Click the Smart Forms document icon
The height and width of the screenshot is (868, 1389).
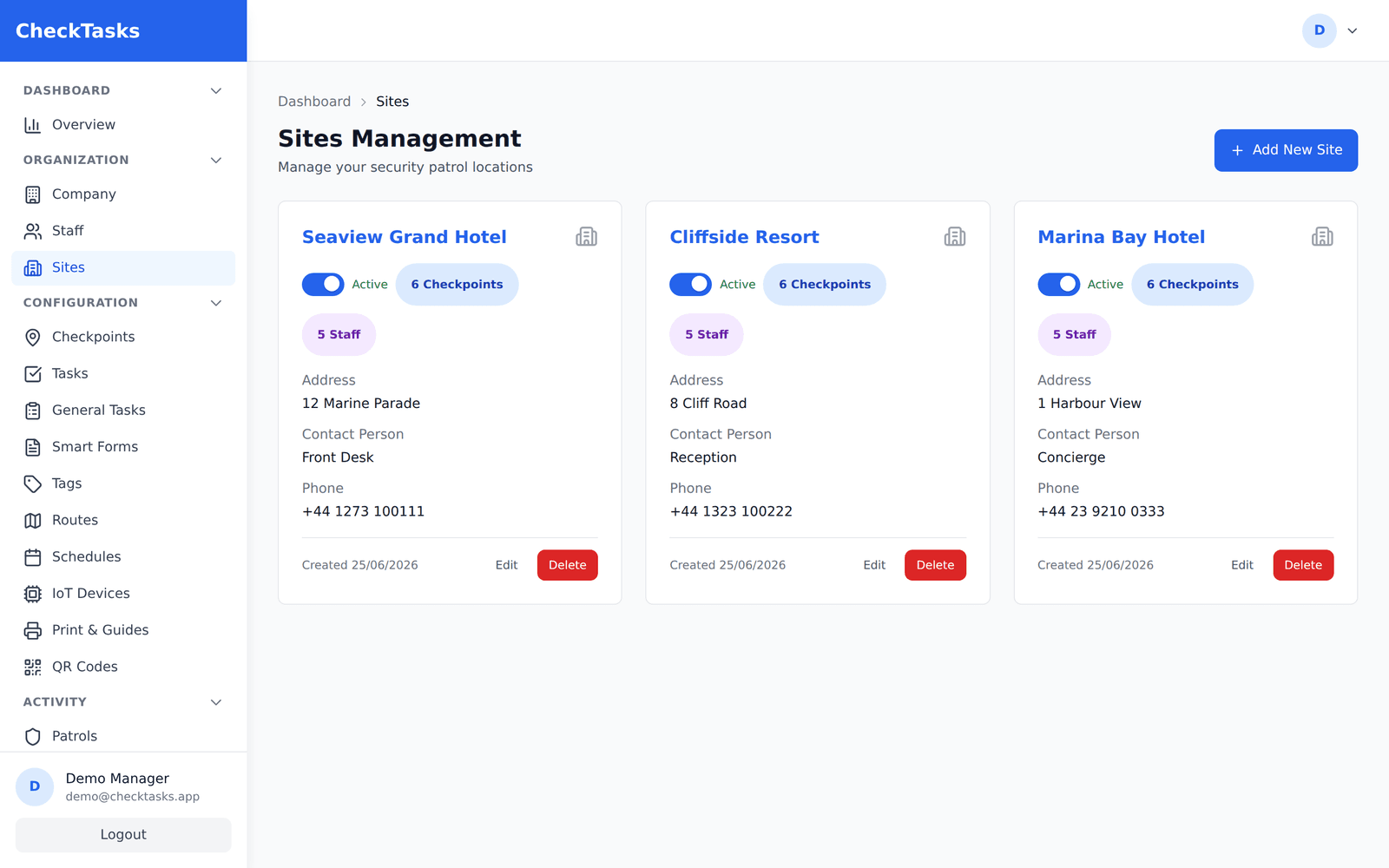(x=33, y=447)
